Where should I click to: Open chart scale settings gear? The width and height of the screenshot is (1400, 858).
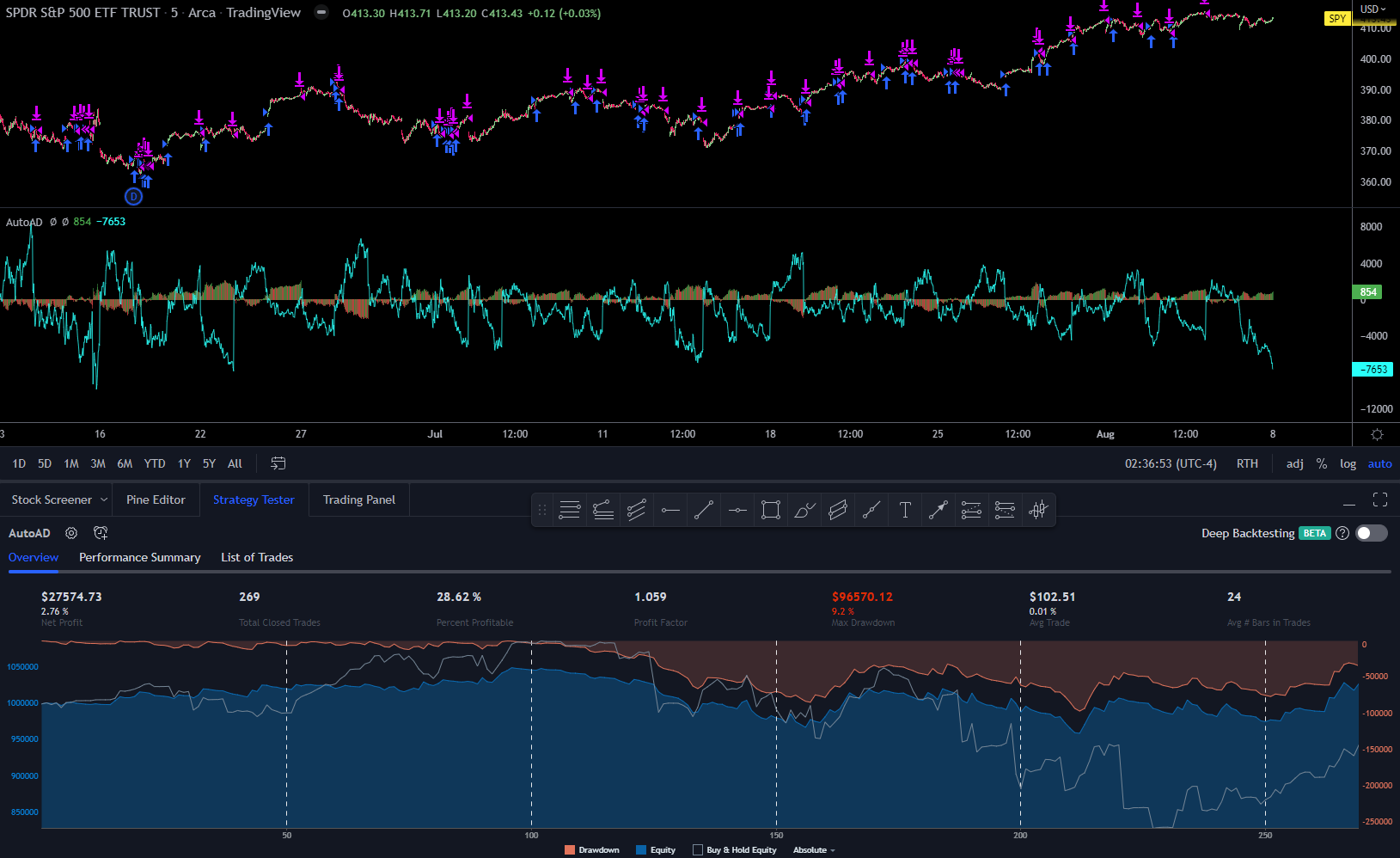pos(1377,434)
